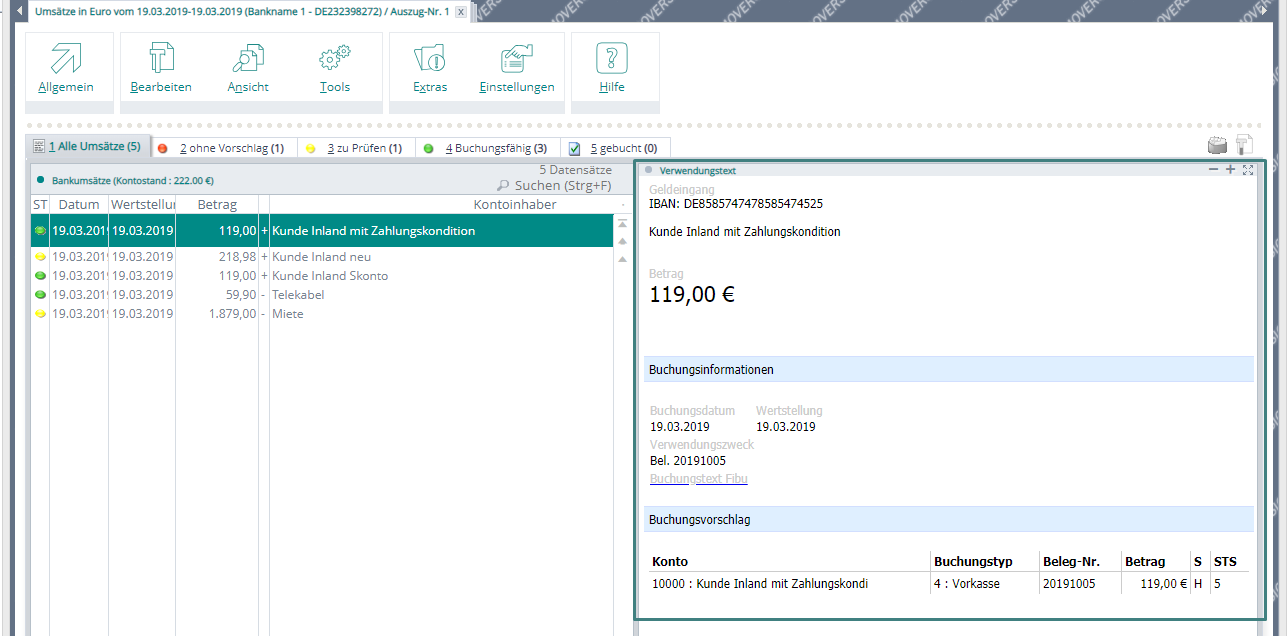Close the Umsätze in Euro document tab
Image resolution: width=1287 pixels, height=636 pixels.
pyautogui.click(x=460, y=11)
